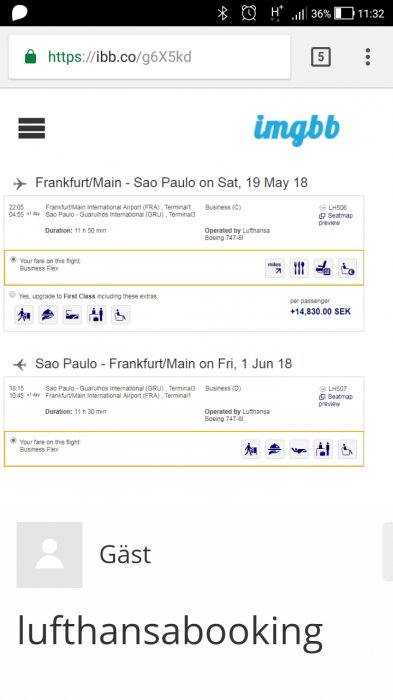Select the return flight Business Flex radio button
Image resolution: width=393 pixels, height=700 pixels.
pos(13,441)
